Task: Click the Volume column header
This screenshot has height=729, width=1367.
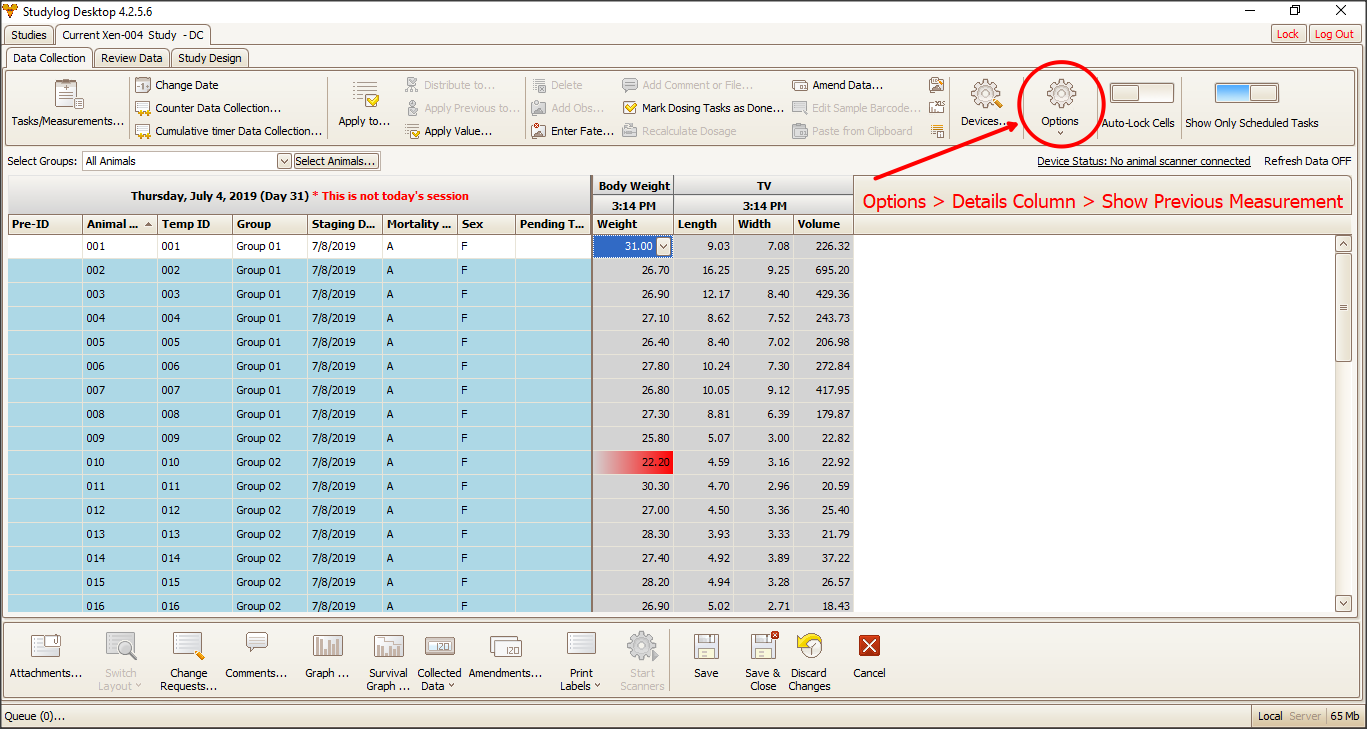Action: (824, 224)
